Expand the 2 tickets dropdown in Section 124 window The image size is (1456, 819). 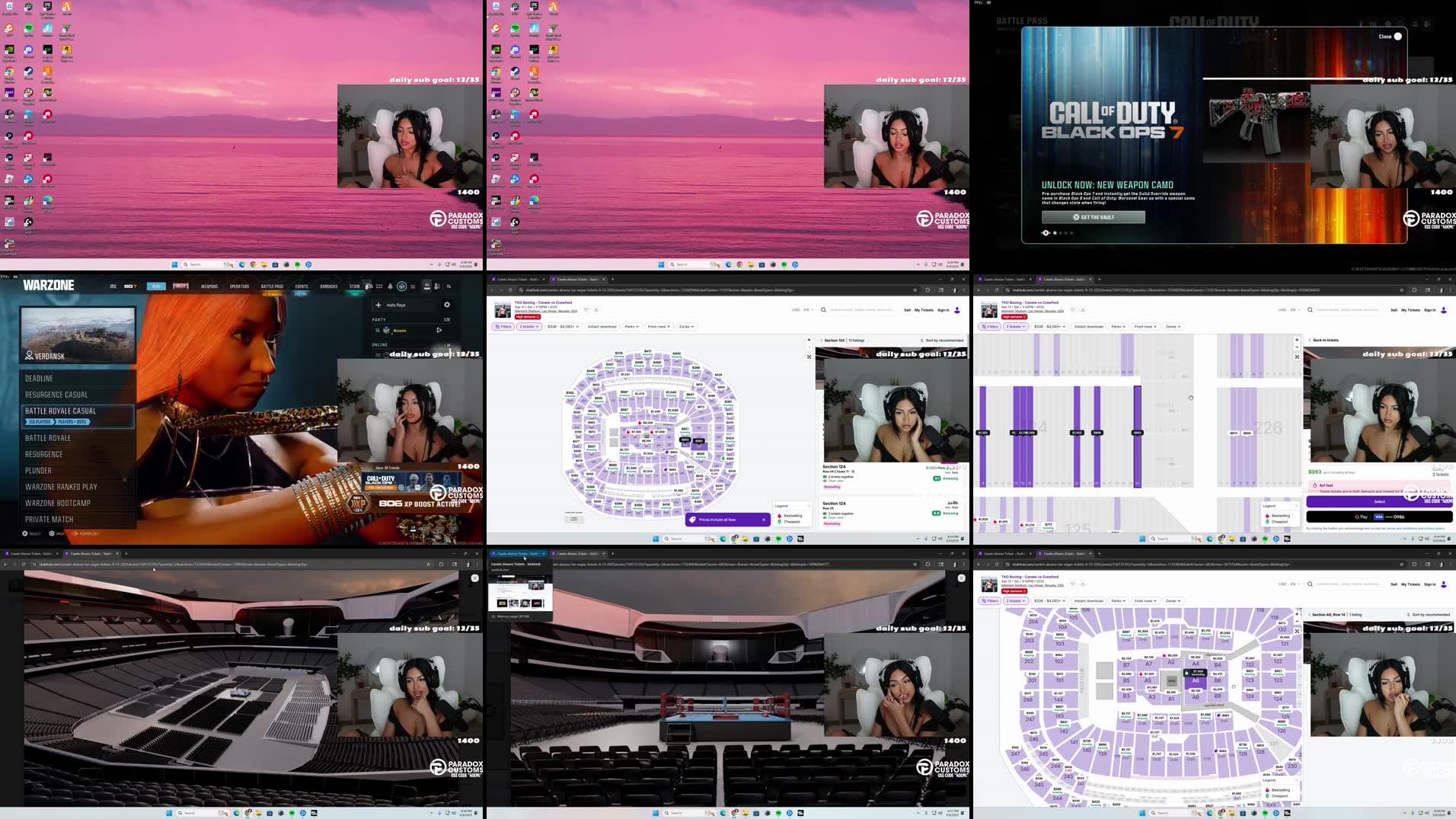pos(529,326)
